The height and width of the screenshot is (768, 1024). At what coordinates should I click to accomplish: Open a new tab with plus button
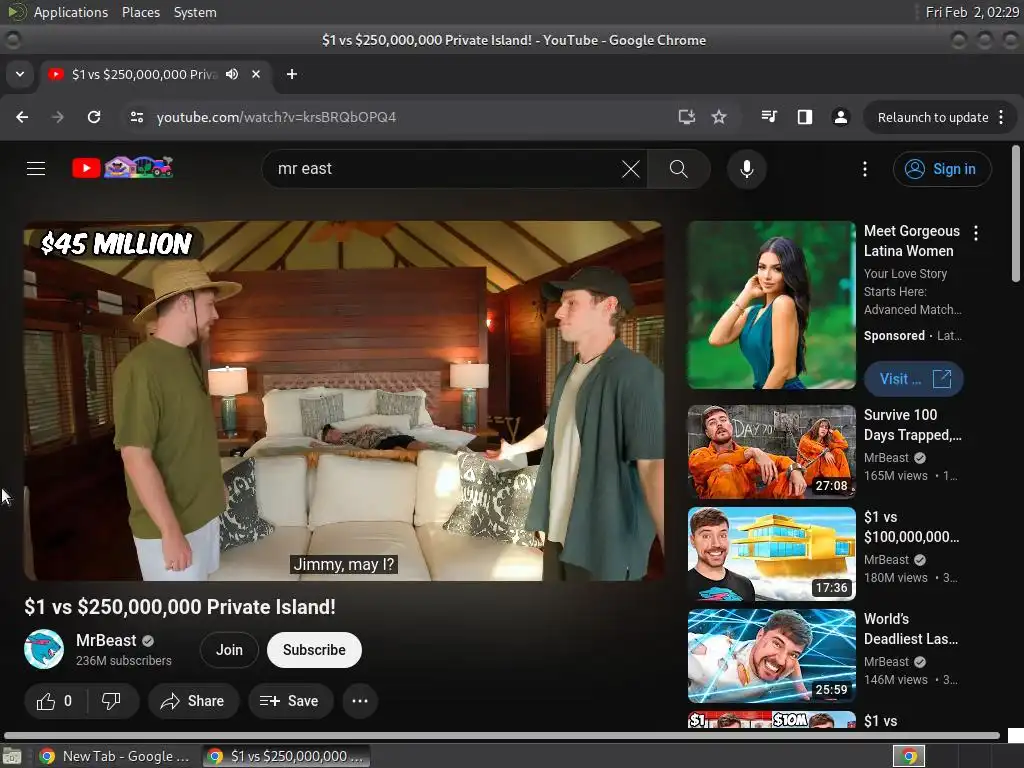pyautogui.click(x=292, y=74)
